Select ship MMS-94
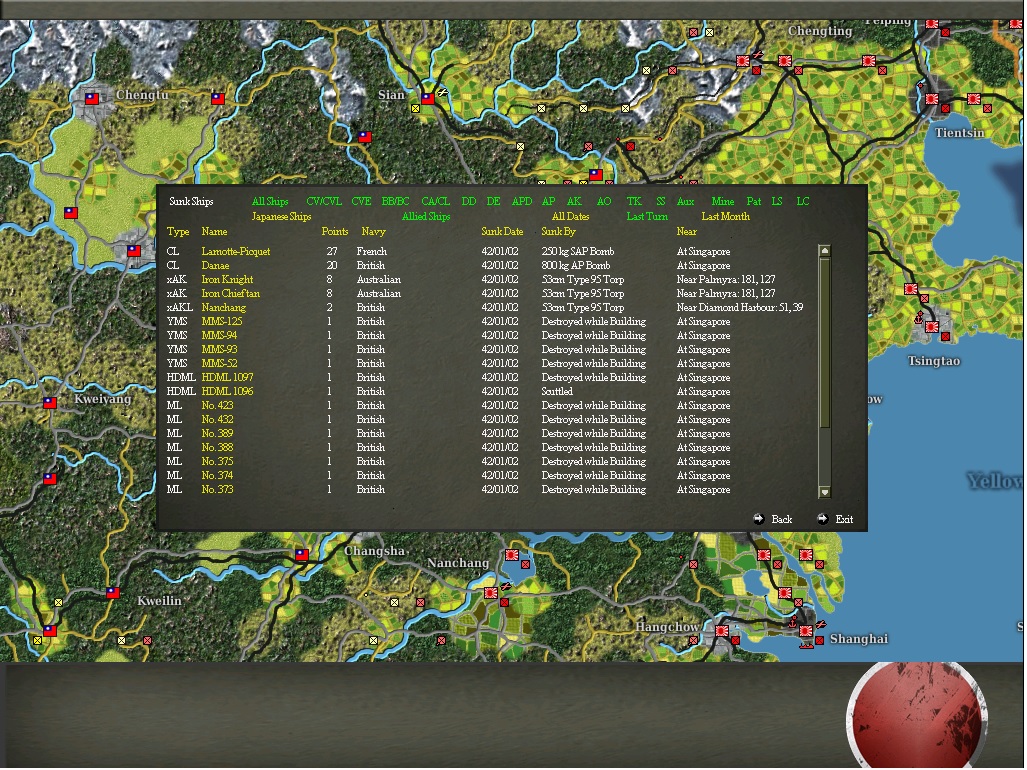 [219, 336]
